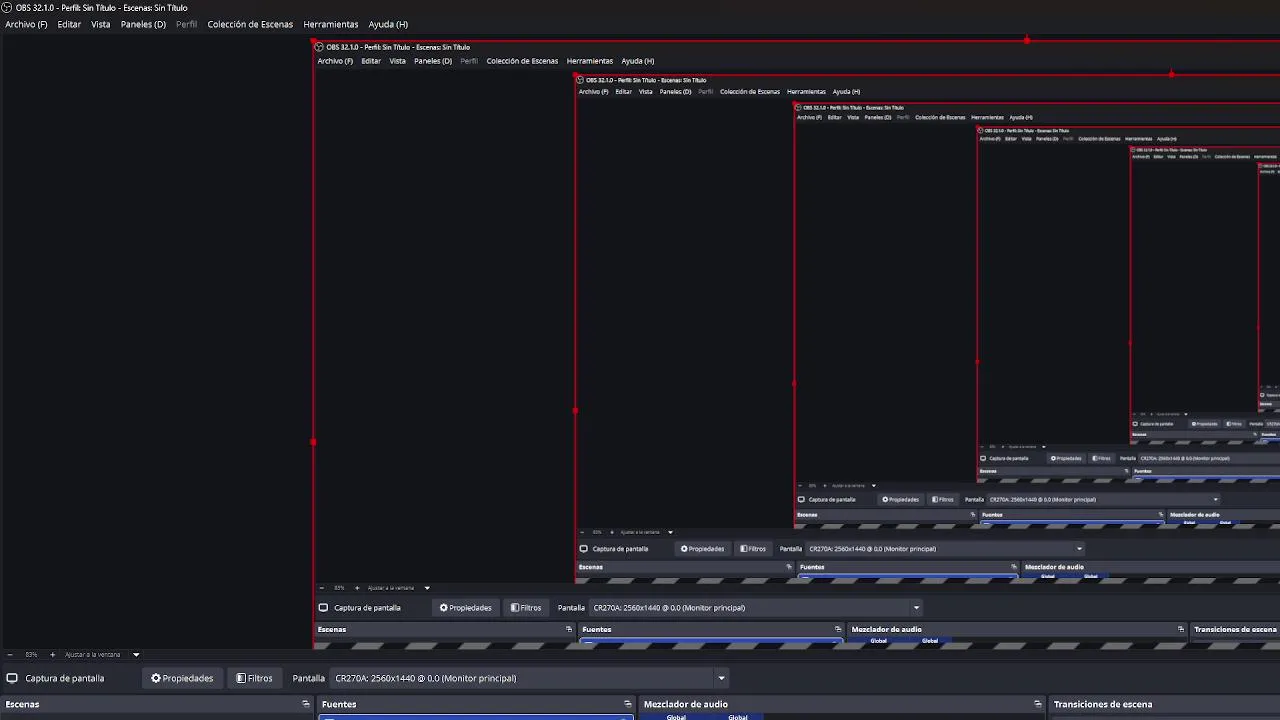The image size is (1280, 720).
Task: Click the main window's Pantalla label
Action: [x=308, y=678]
